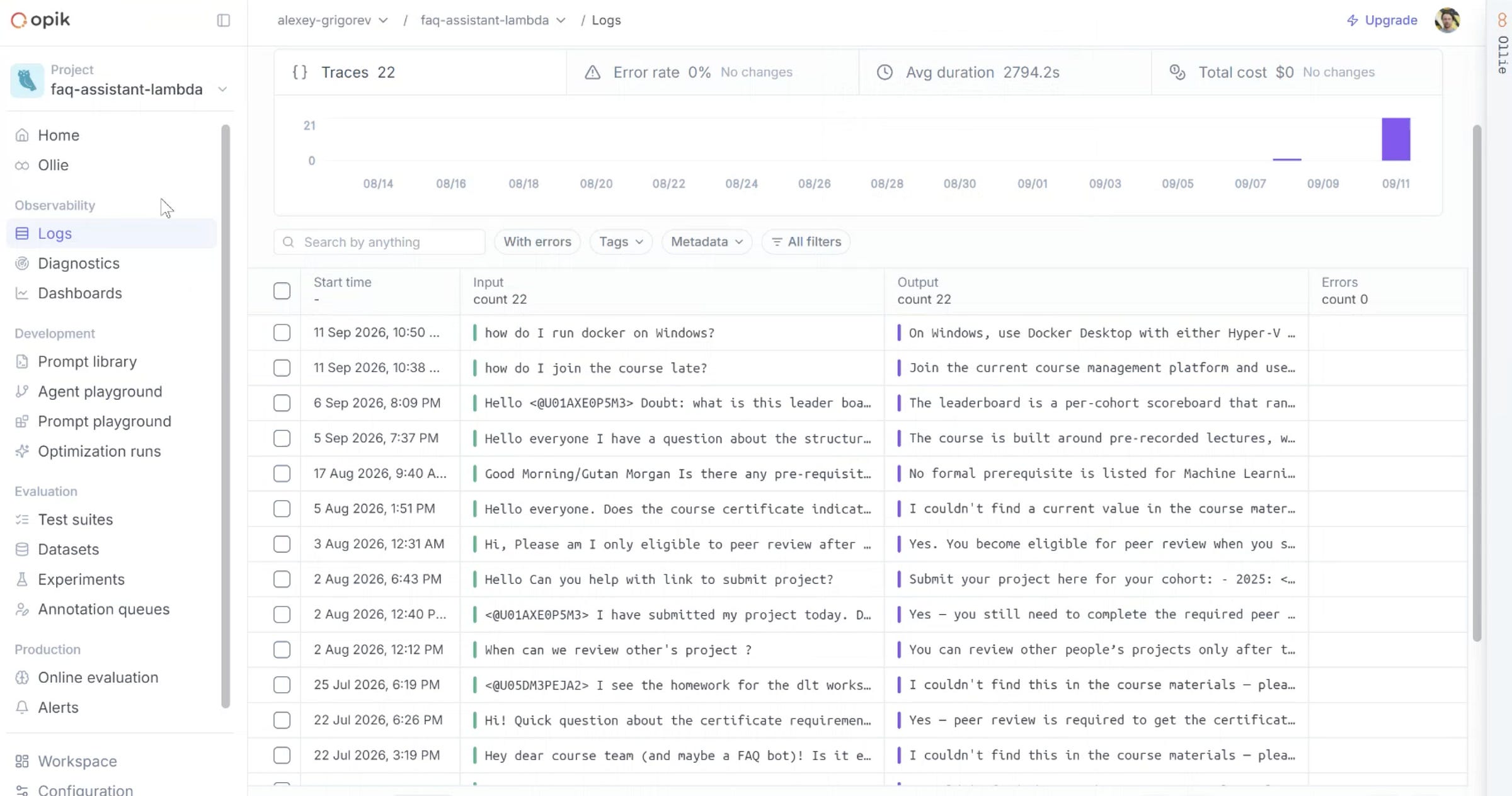The height and width of the screenshot is (796, 1512).
Task: Collapse the sidebar panel icon
Action: (224, 20)
